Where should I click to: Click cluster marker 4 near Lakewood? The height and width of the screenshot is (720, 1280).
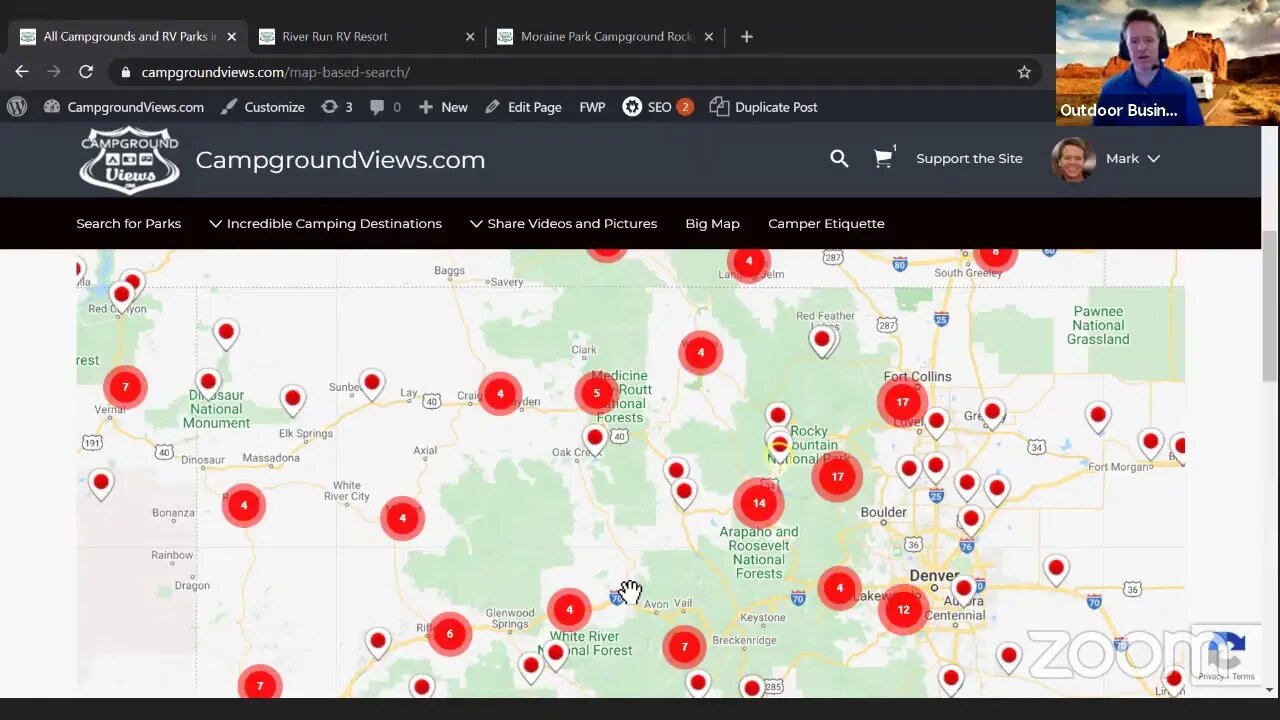click(x=839, y=588)
